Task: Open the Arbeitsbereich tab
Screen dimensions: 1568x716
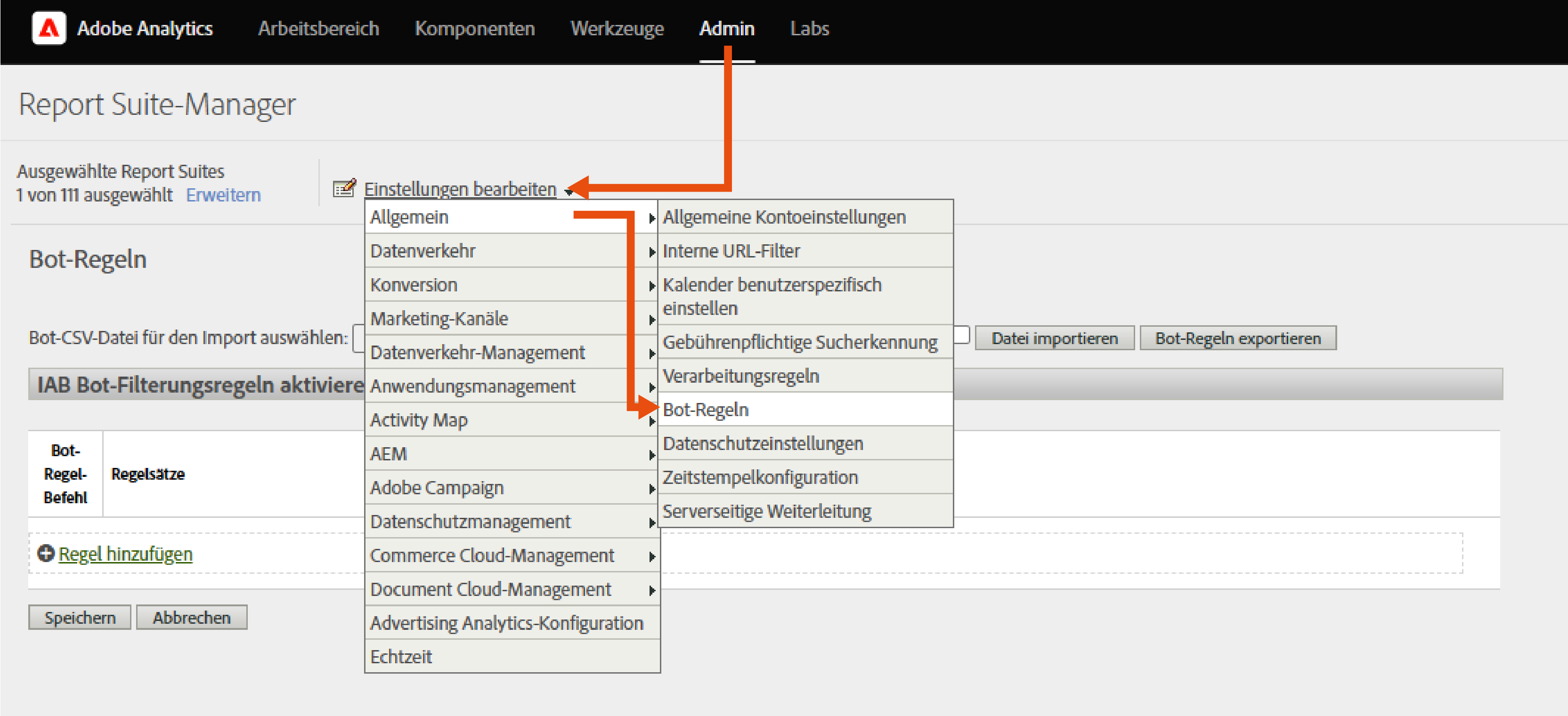Action: (318, 29)
